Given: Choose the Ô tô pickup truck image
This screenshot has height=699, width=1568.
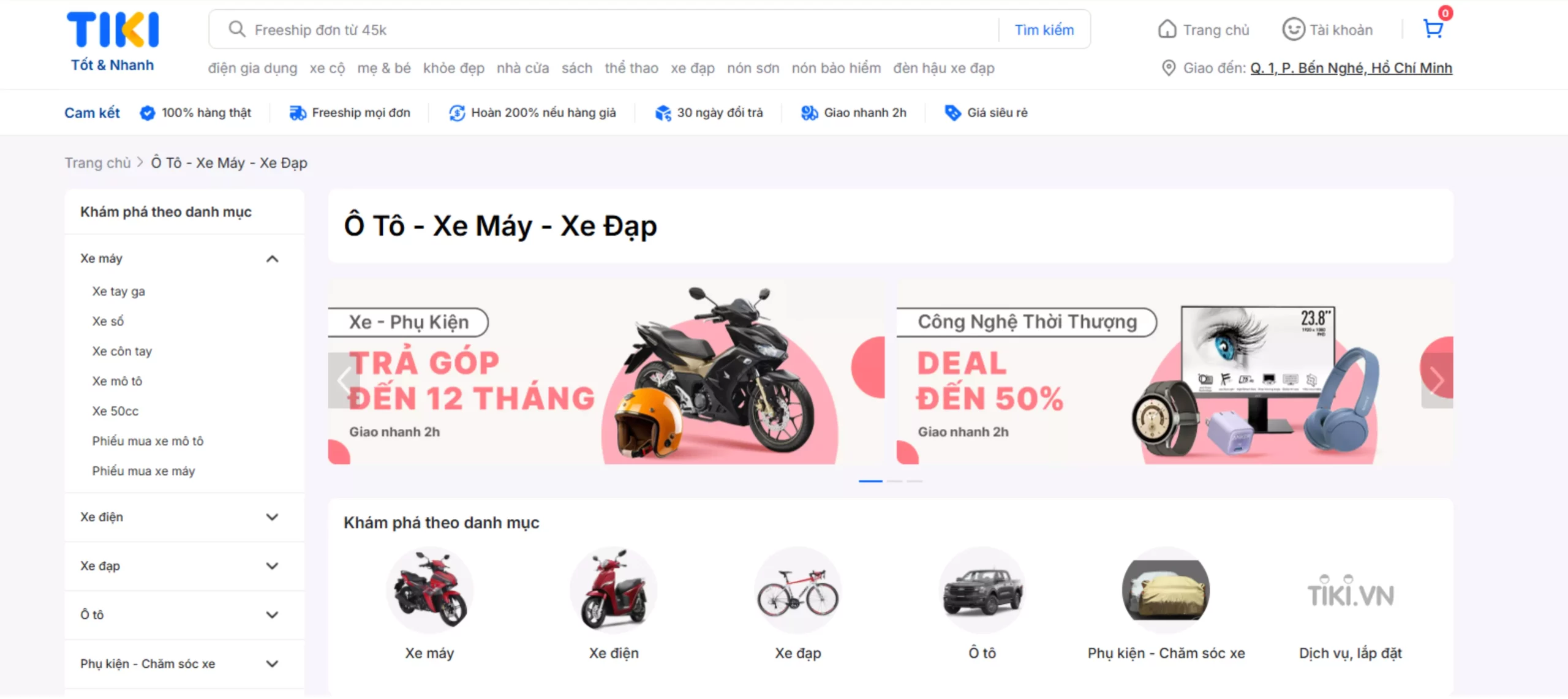Looking at the screenshot, I should coord(982,590).
